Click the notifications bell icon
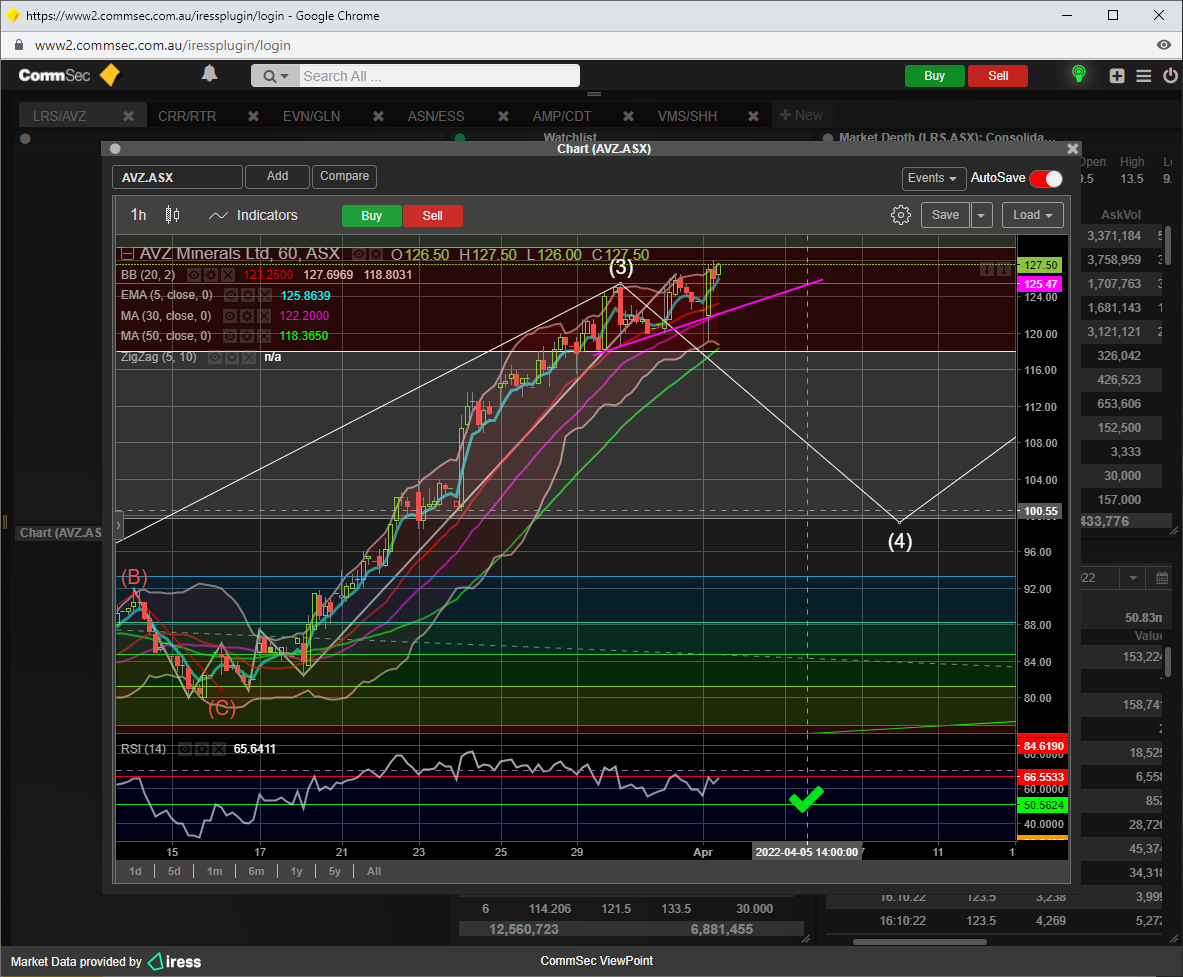This screenshot has height=977, width=1183. click(209, 74)
